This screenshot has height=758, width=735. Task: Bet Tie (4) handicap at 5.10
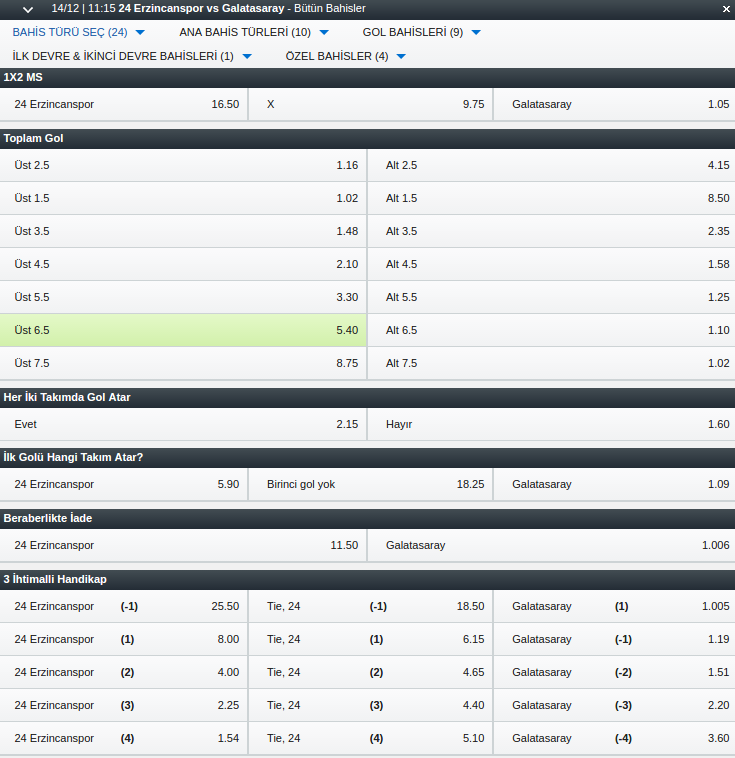click(370, 738)
